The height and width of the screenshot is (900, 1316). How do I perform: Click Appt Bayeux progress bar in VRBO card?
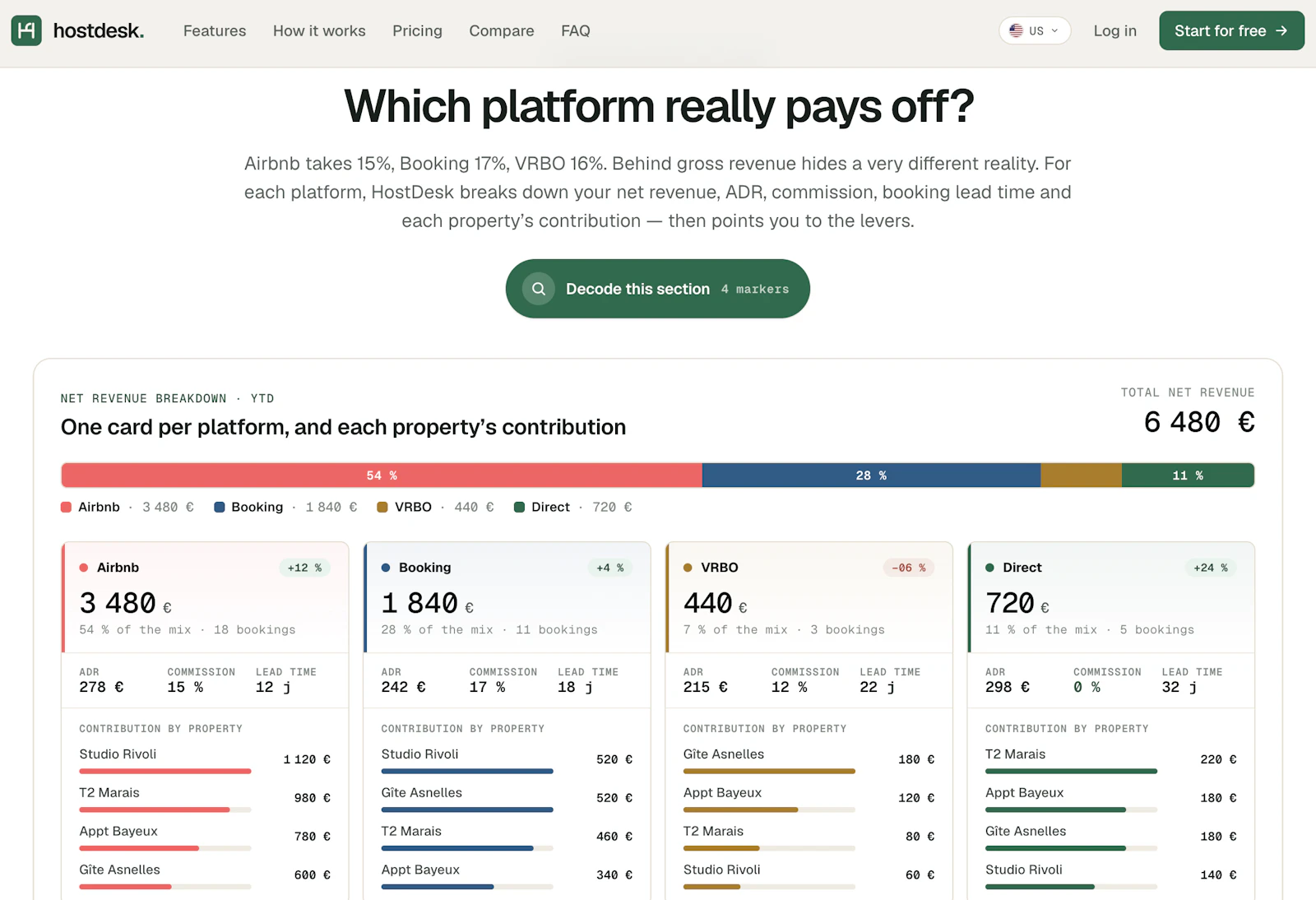(x=769, y=810)
